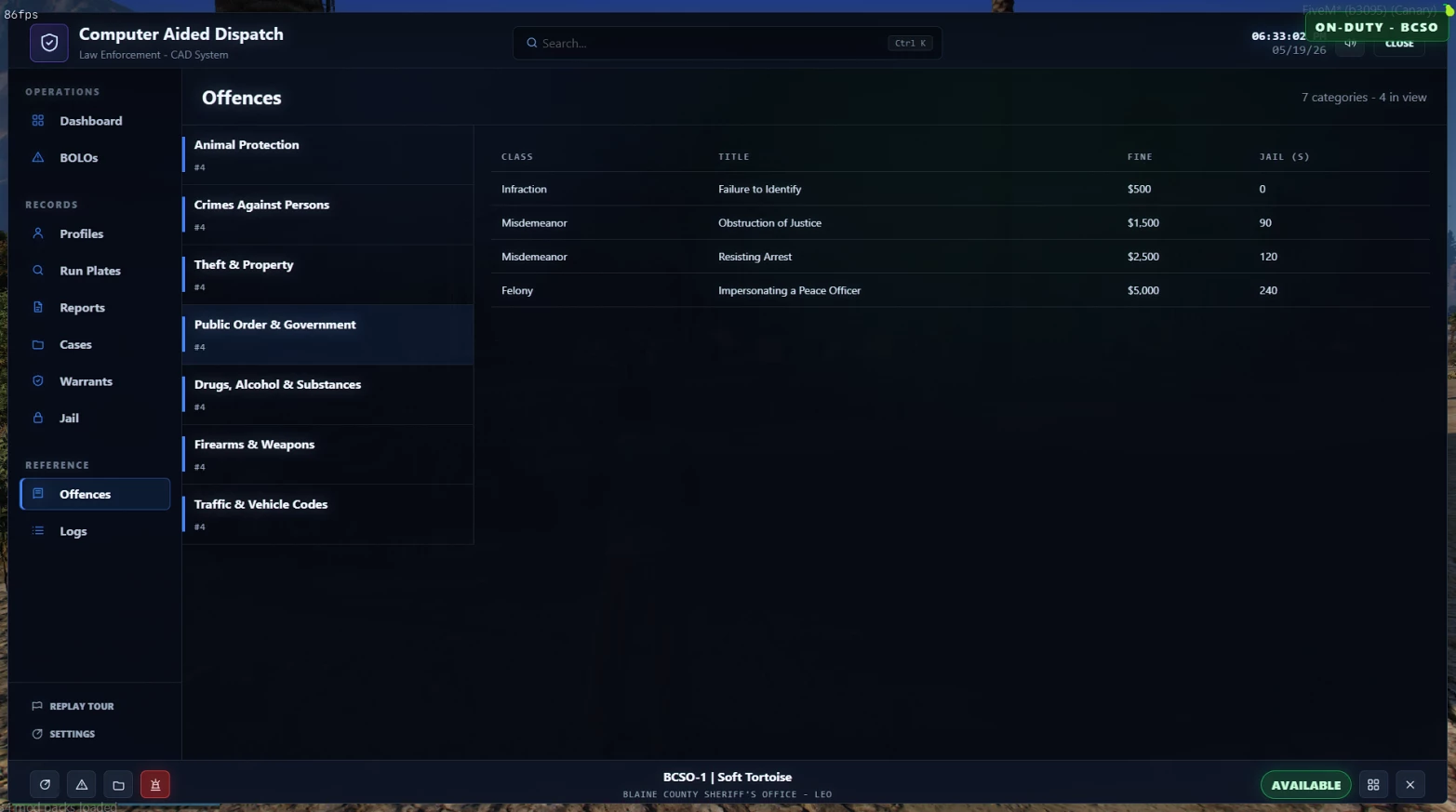
Task: Toggle the speaker sound icon
Action: coord(1350,44)
